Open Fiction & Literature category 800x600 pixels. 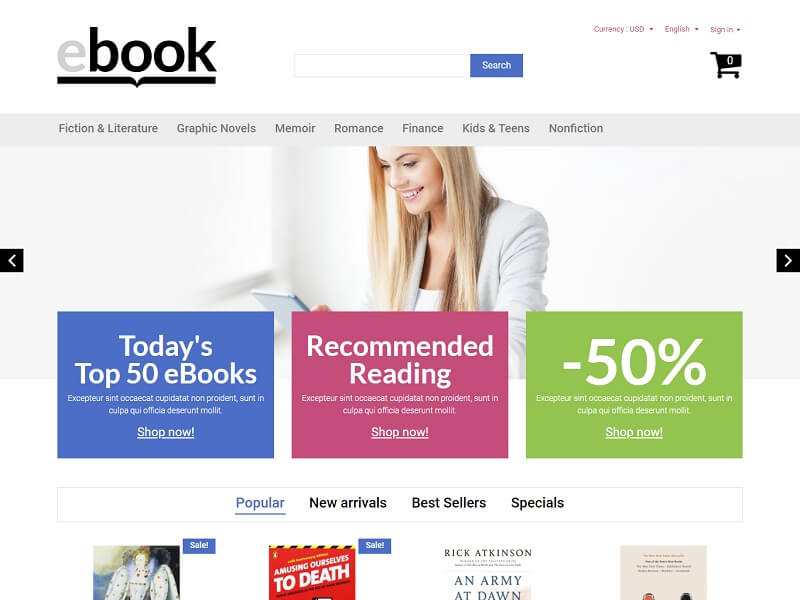[x=108, y=129]
